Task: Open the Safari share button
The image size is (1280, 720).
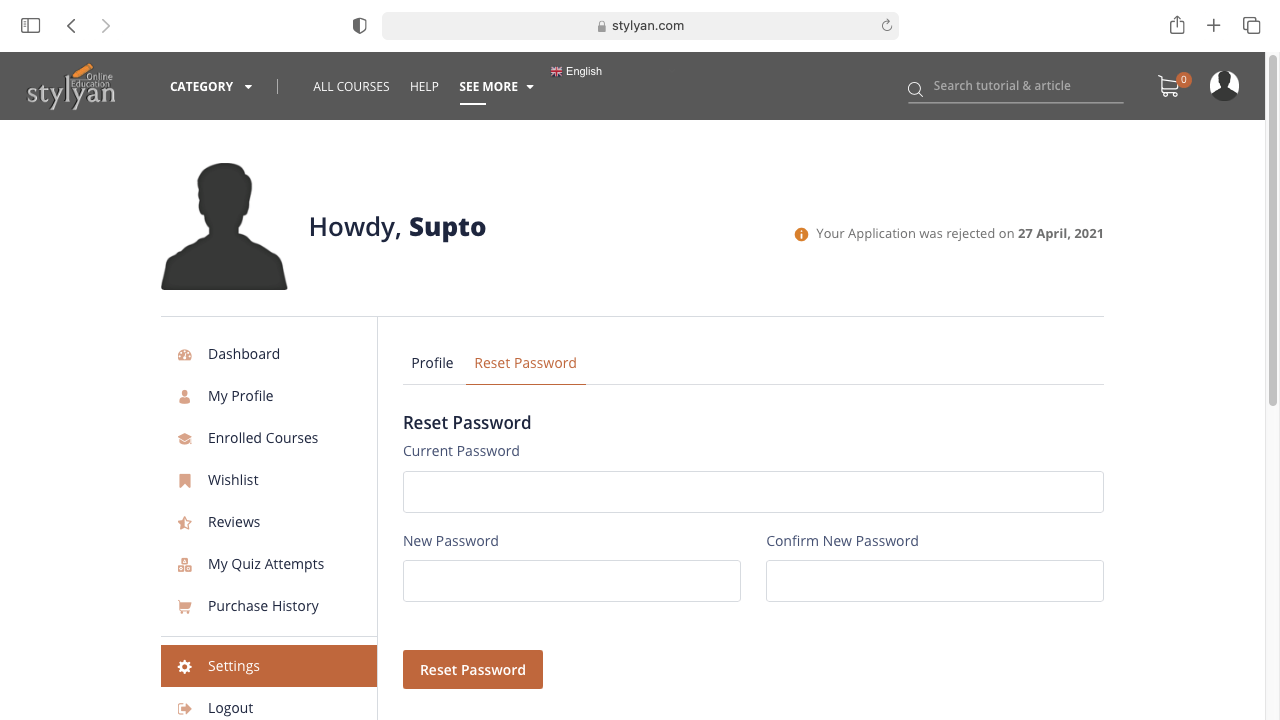Action: tap(1177, 25)
